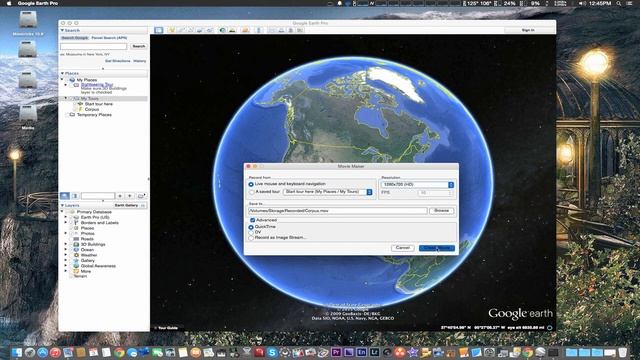The image size is (640, 360).
Task: Open Premiere Pro from the dock
Action: pos(336,352)
